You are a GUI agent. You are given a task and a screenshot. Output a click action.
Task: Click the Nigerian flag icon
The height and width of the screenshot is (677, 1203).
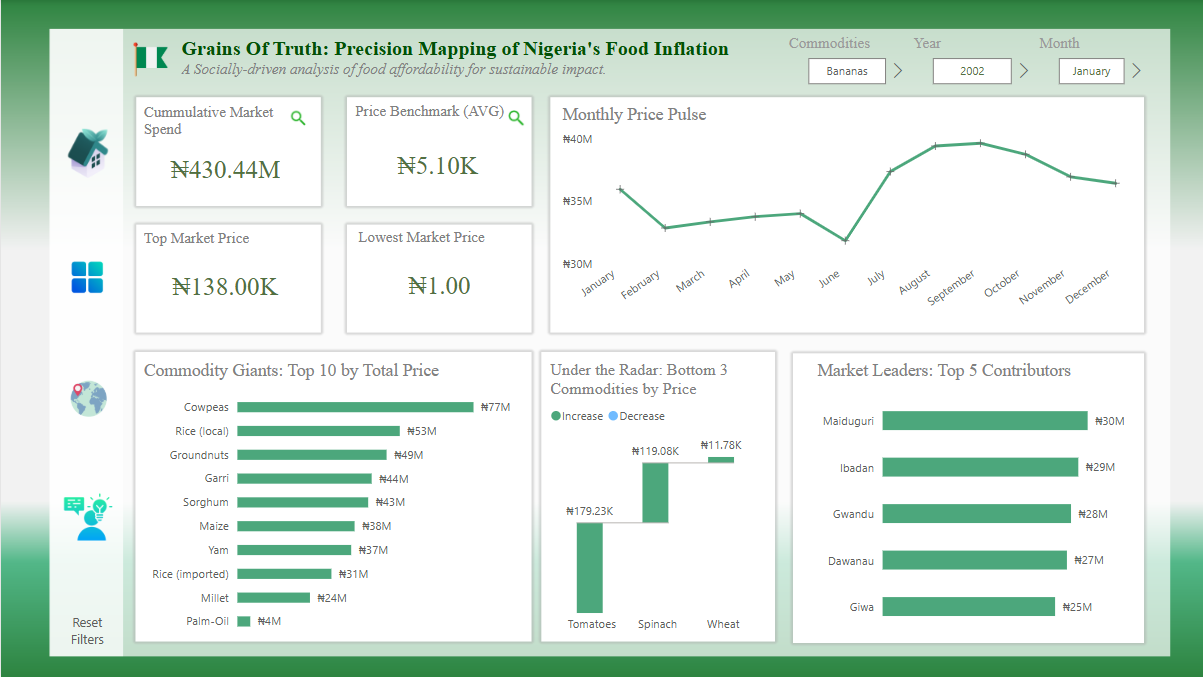(x=151, y=59)
